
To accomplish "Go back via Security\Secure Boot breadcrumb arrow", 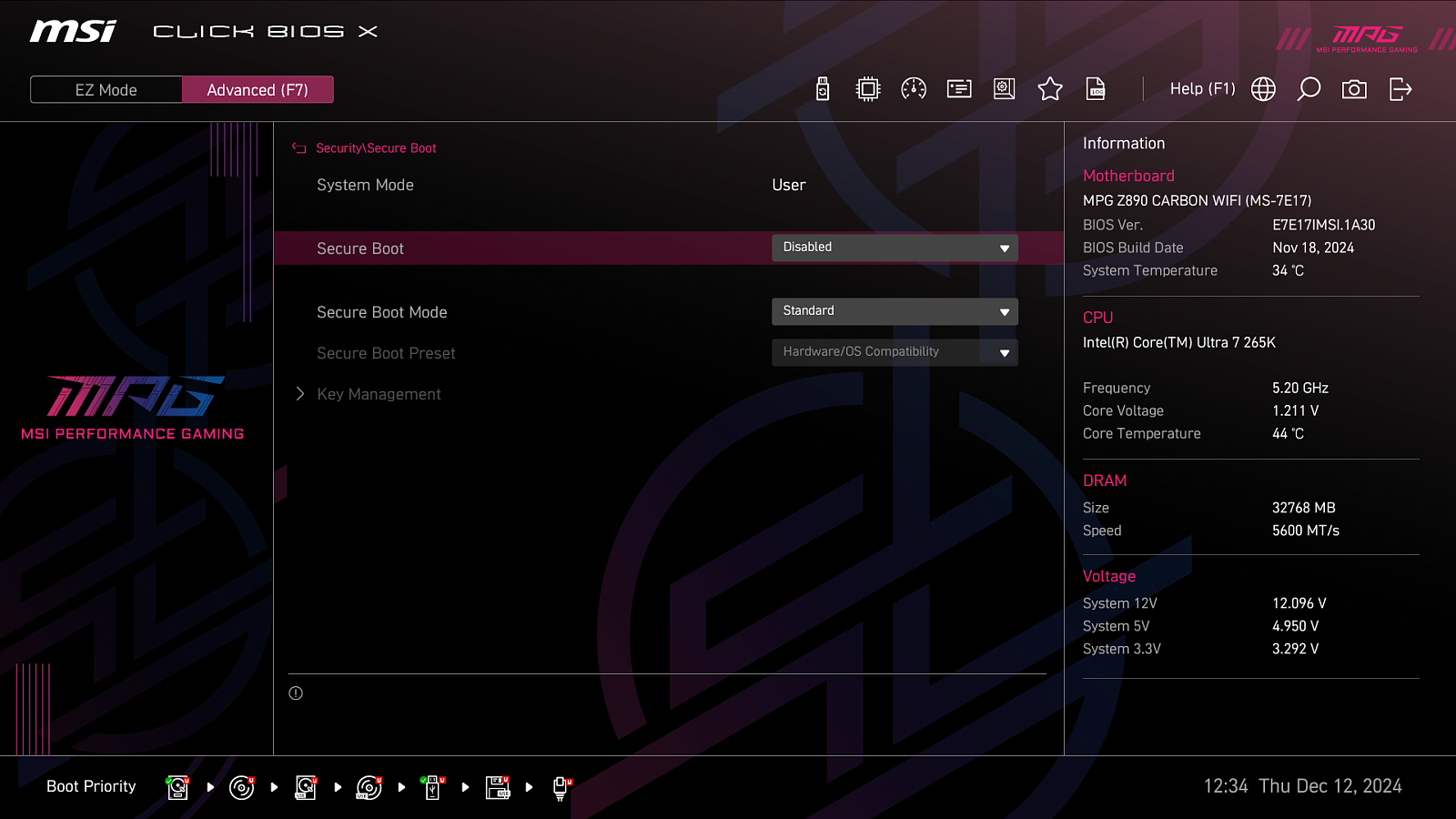I will 298,148.
